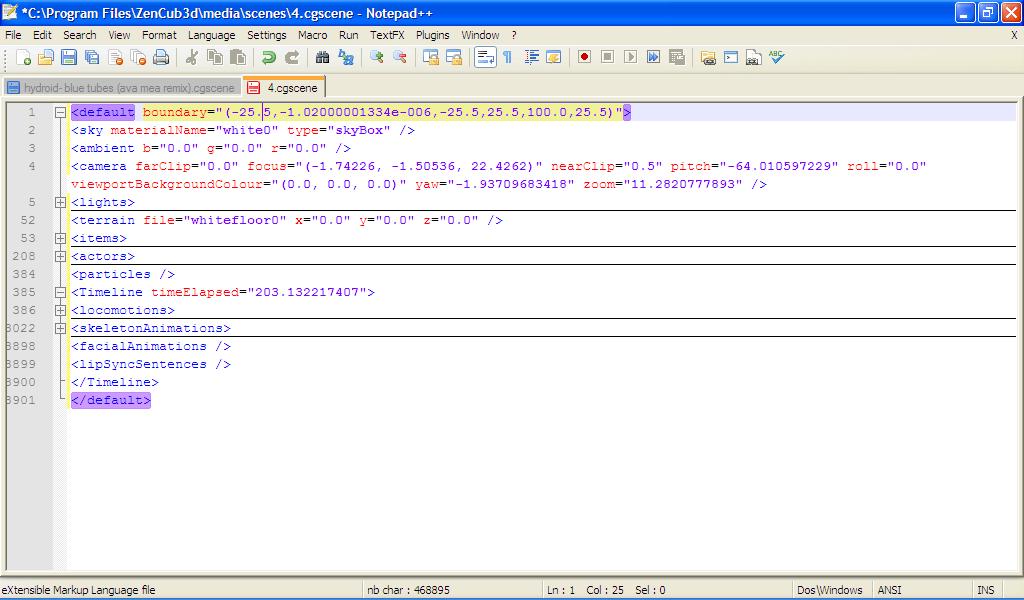Start macro recording with red record button
Viewport: 1024px width, 600px height.
(585, 58)
